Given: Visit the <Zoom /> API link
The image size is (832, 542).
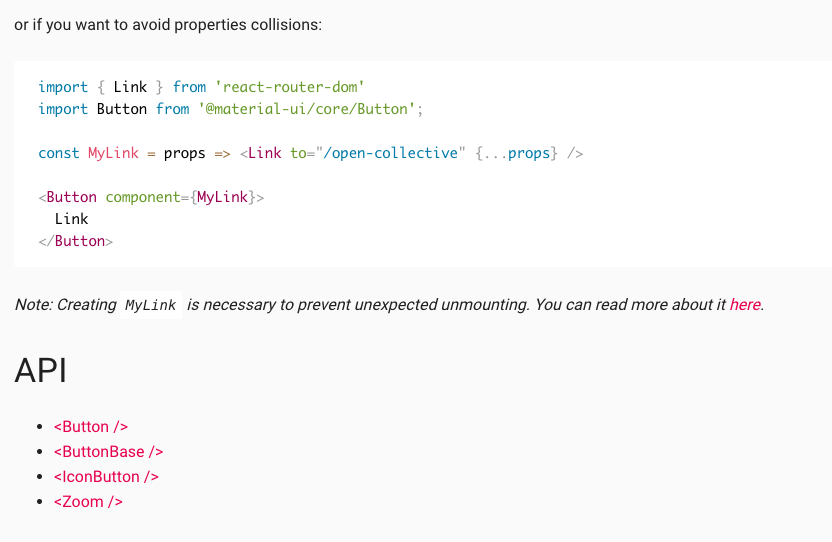Looking at the screenshot, I should click(x=88, y=502).
